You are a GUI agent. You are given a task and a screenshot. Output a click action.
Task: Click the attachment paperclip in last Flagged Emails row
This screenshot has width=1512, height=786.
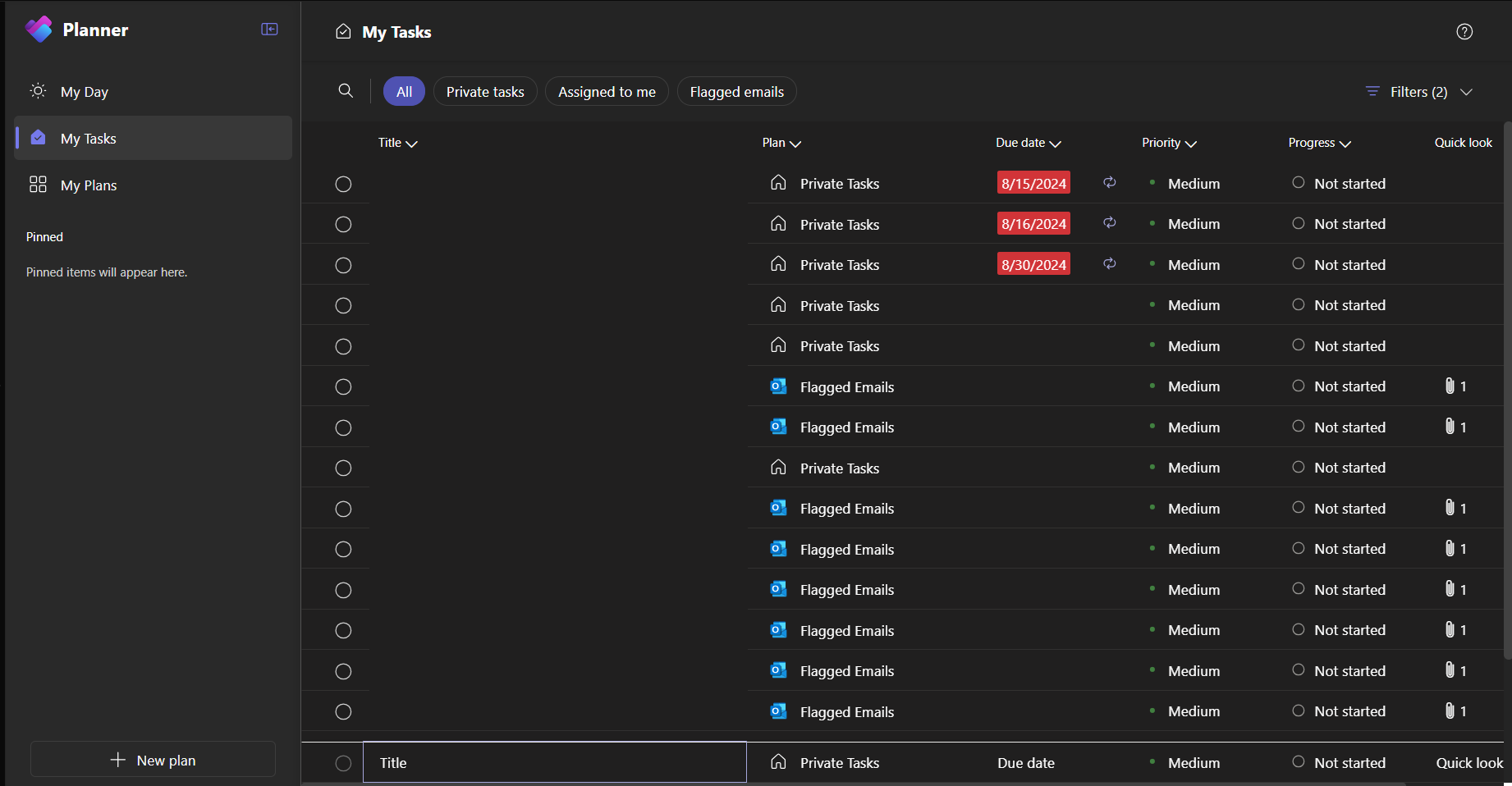(1450, 711)
